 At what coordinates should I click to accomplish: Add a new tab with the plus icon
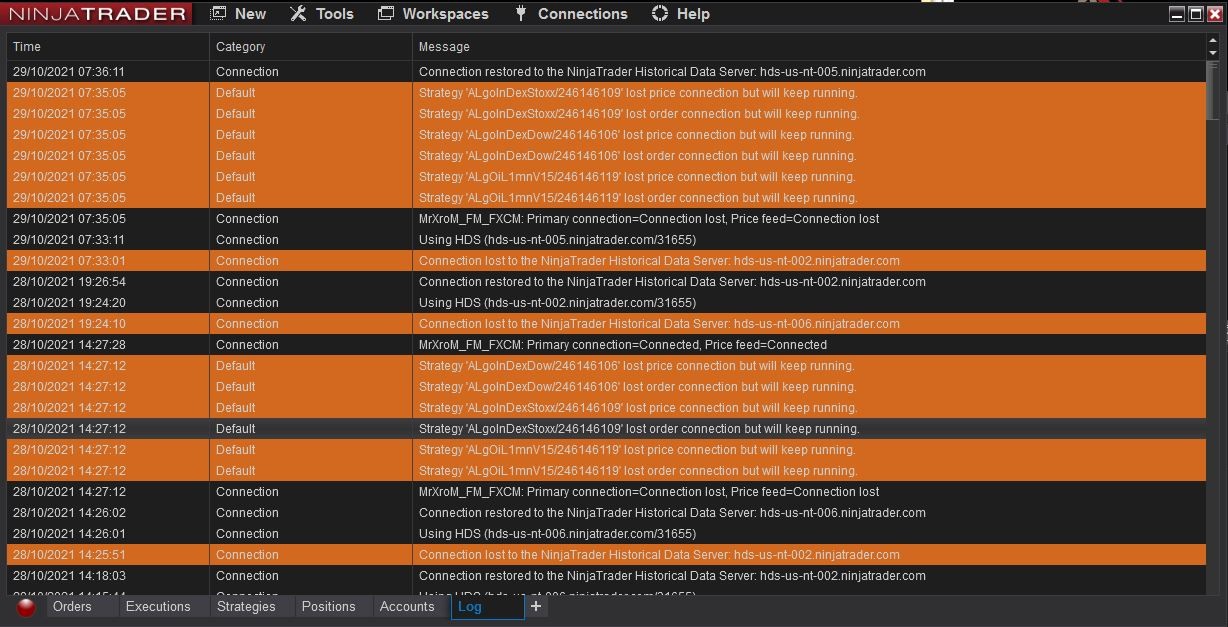pos(537,606)
